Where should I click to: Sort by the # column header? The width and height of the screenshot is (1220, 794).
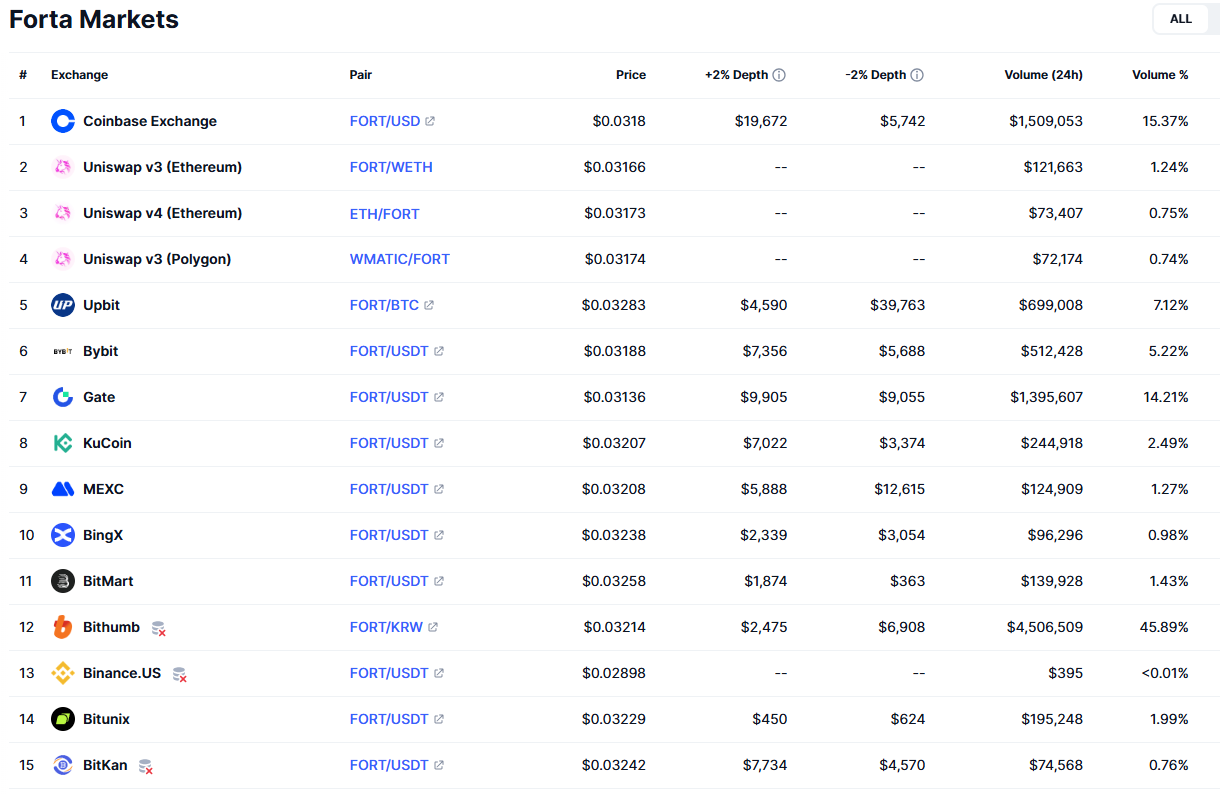[x=23, y=75]
